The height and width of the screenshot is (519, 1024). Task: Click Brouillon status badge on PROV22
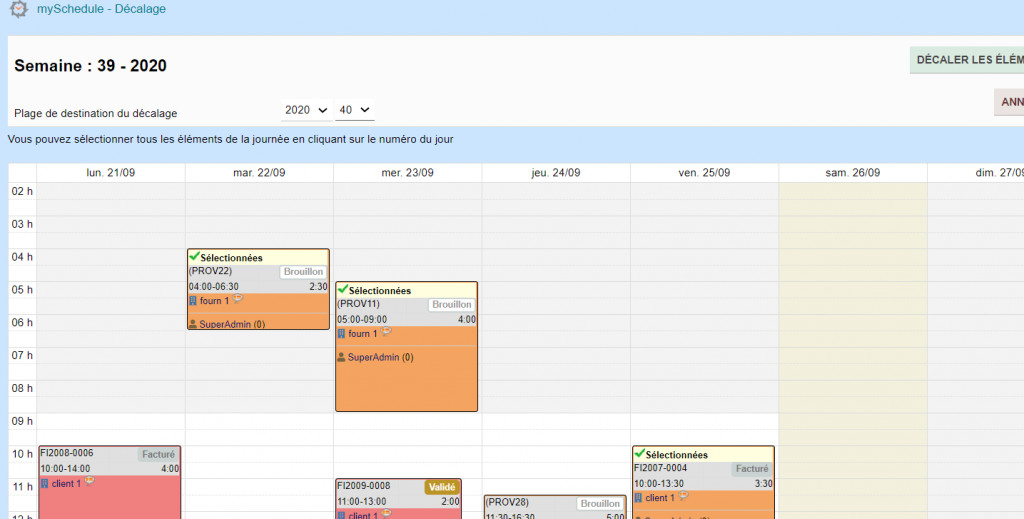tap(303, 272)
